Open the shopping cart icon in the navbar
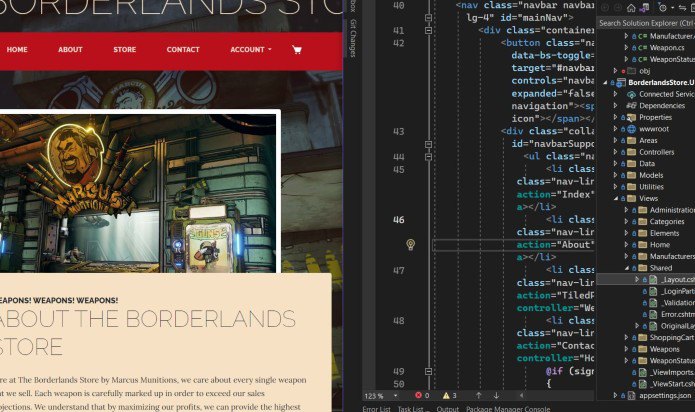 [297, 50]
